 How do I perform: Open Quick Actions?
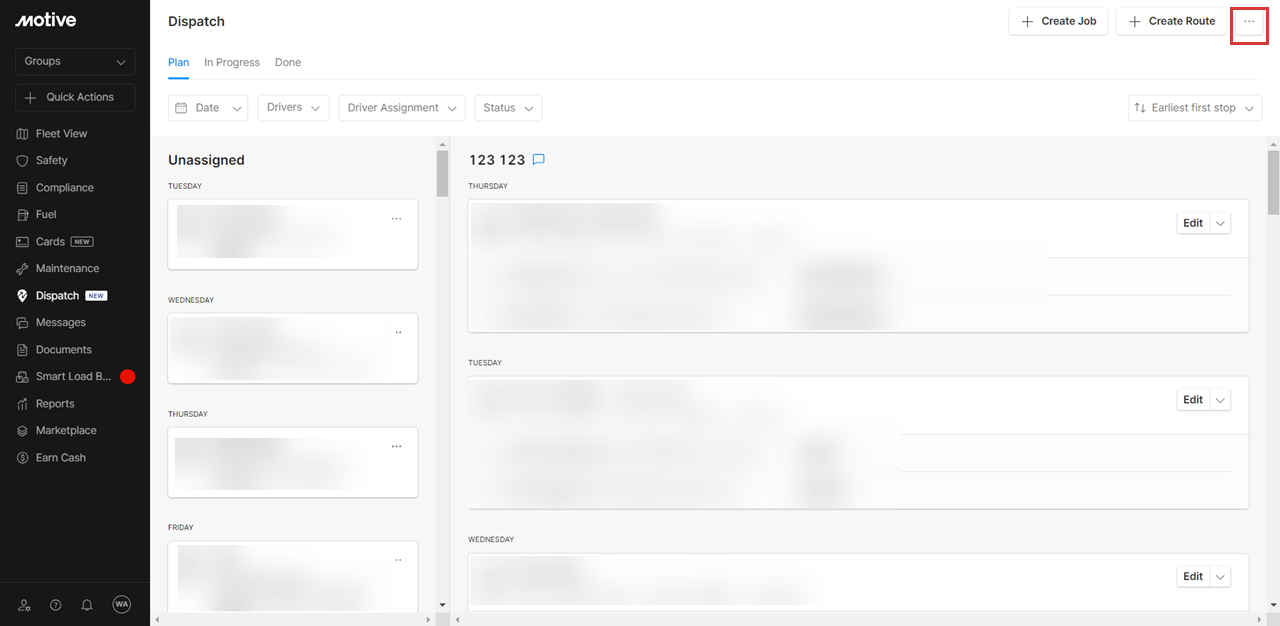(x=75, y=97)
